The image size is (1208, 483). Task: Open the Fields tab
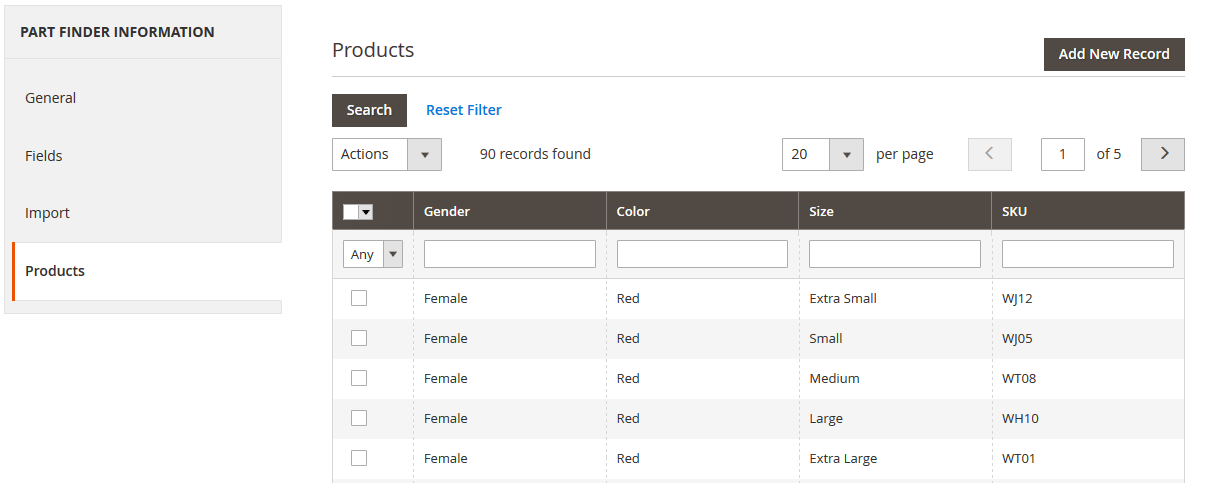point(44,156)
